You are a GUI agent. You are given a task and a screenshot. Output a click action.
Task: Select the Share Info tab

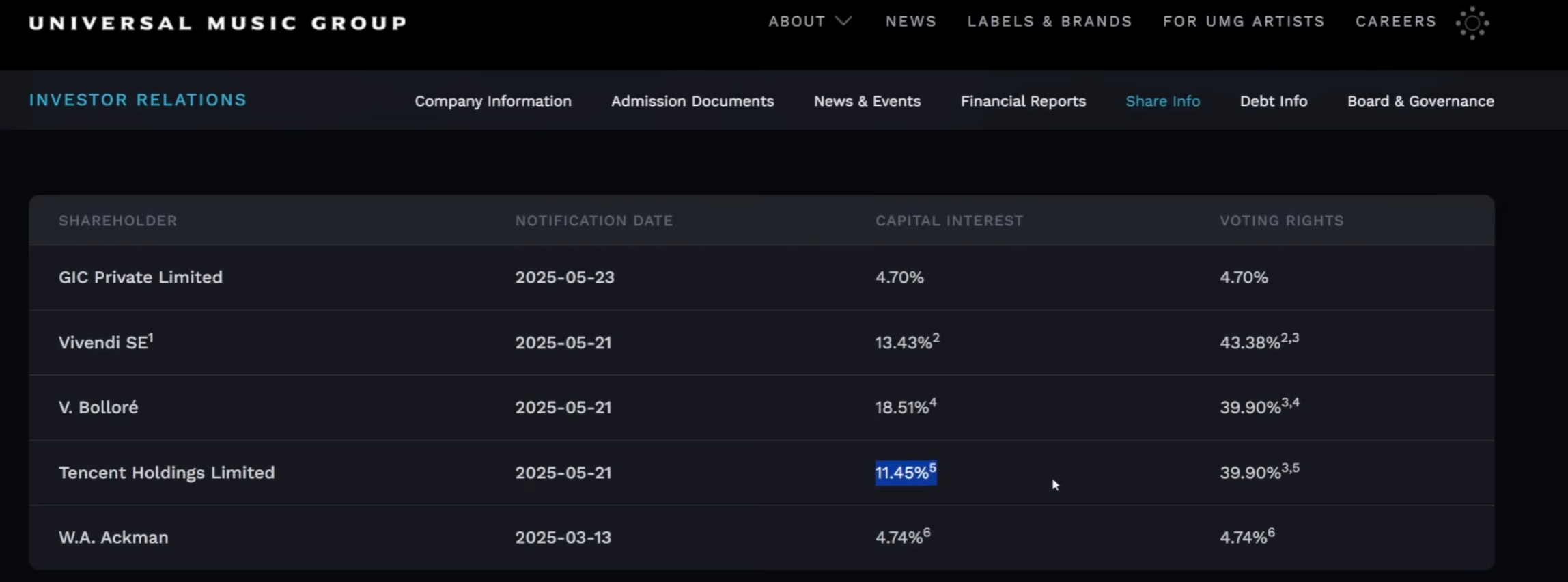(1162, 101)
